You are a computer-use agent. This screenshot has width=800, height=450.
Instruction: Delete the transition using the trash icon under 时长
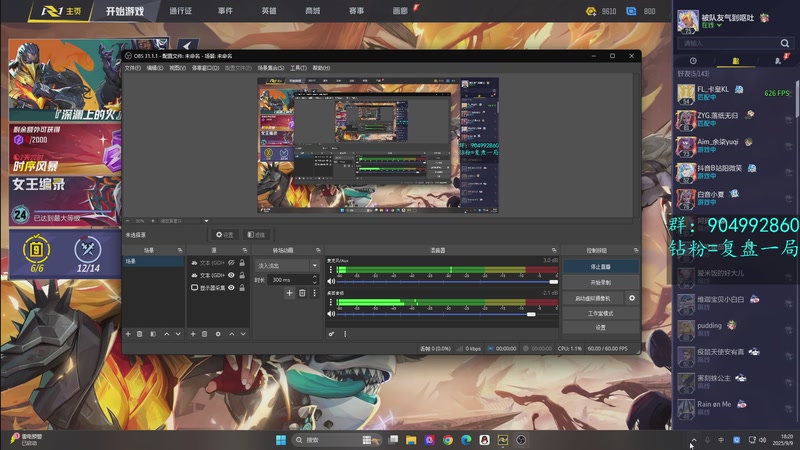coord(302,293)
